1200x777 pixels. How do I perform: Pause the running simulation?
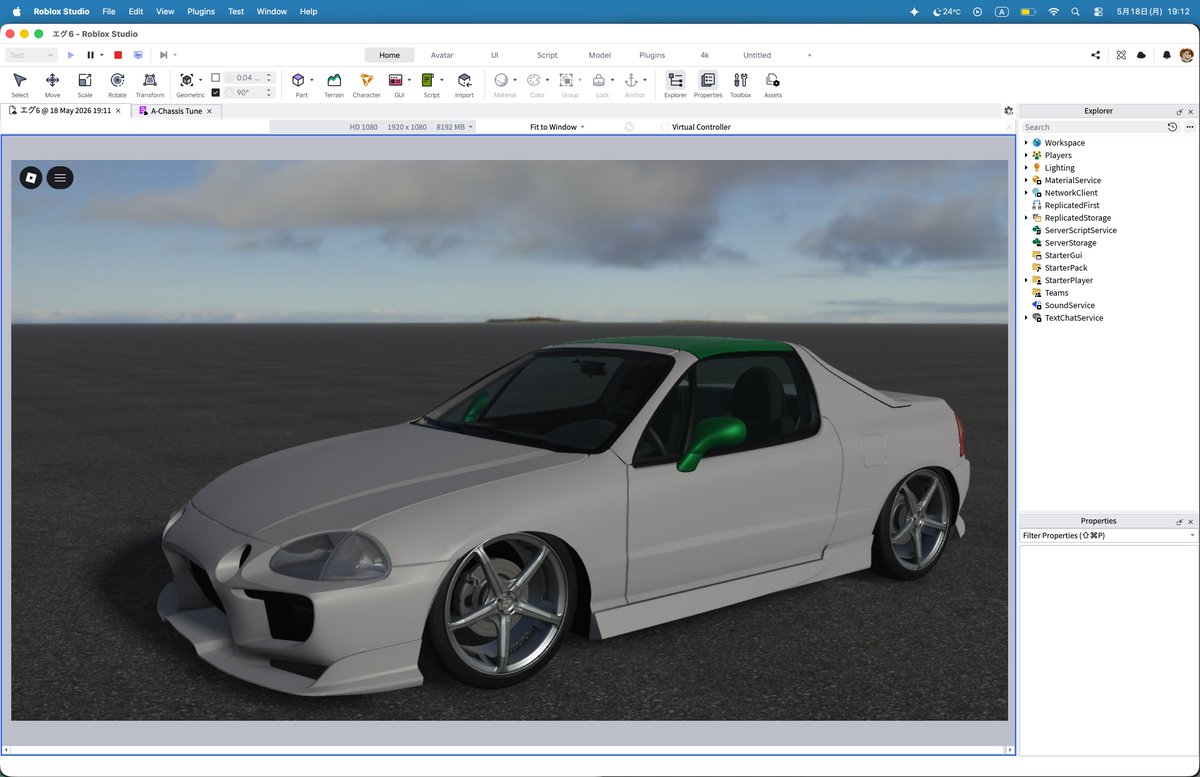(91, 55)
